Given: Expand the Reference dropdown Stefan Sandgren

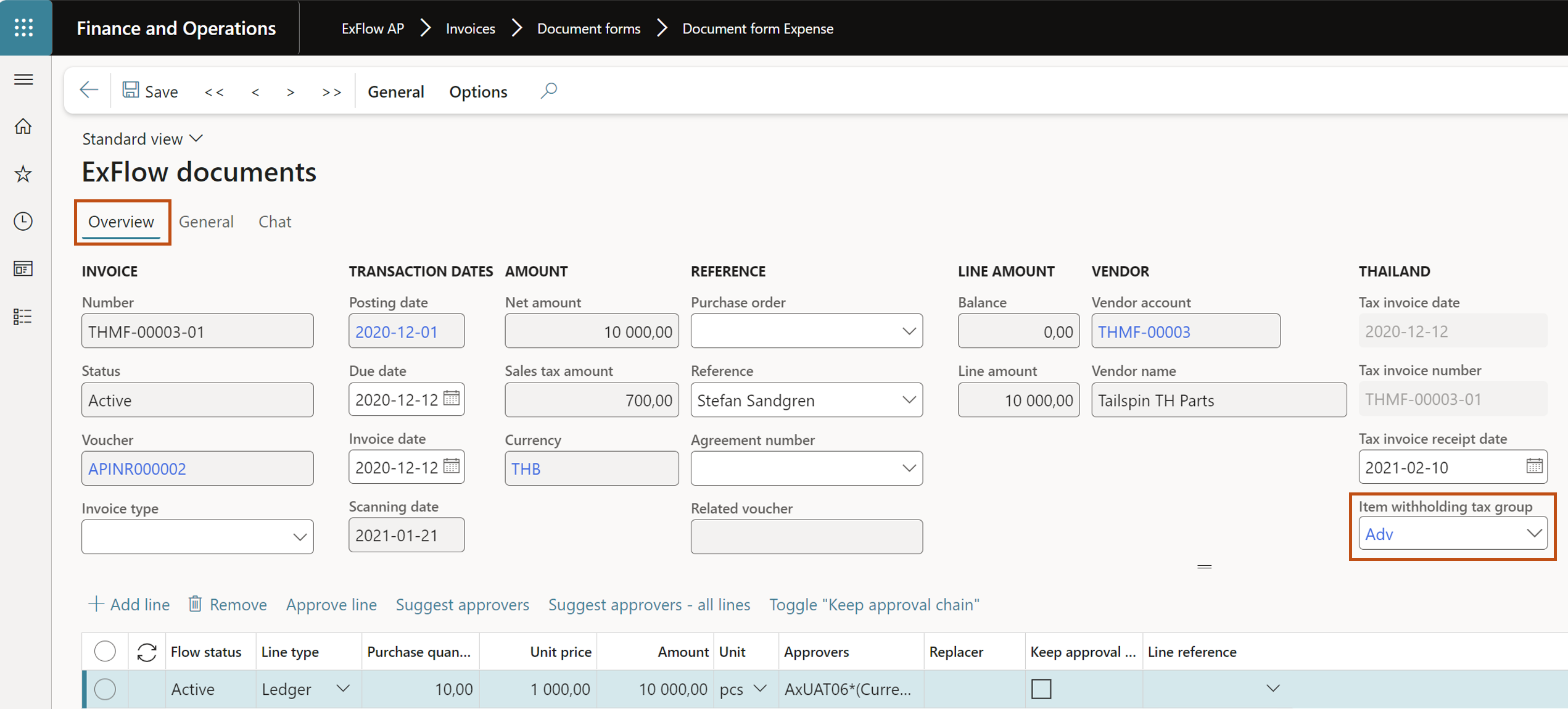Looking at the screenshot, I should (909, 400).
